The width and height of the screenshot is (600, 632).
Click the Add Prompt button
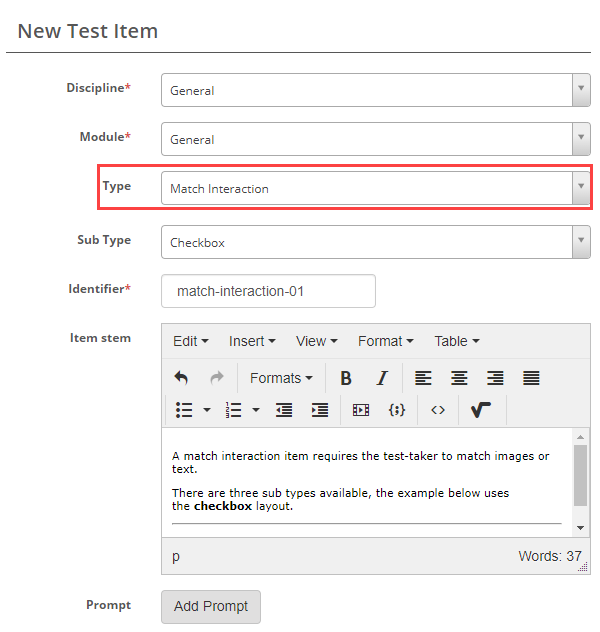[211, 607]
